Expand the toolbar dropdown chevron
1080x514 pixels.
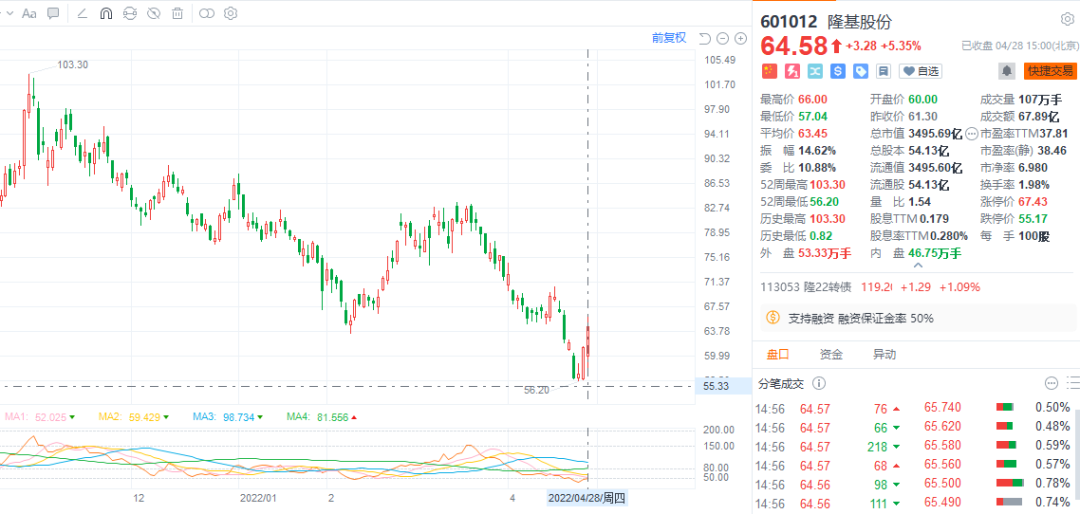click(x=10, y=13)
